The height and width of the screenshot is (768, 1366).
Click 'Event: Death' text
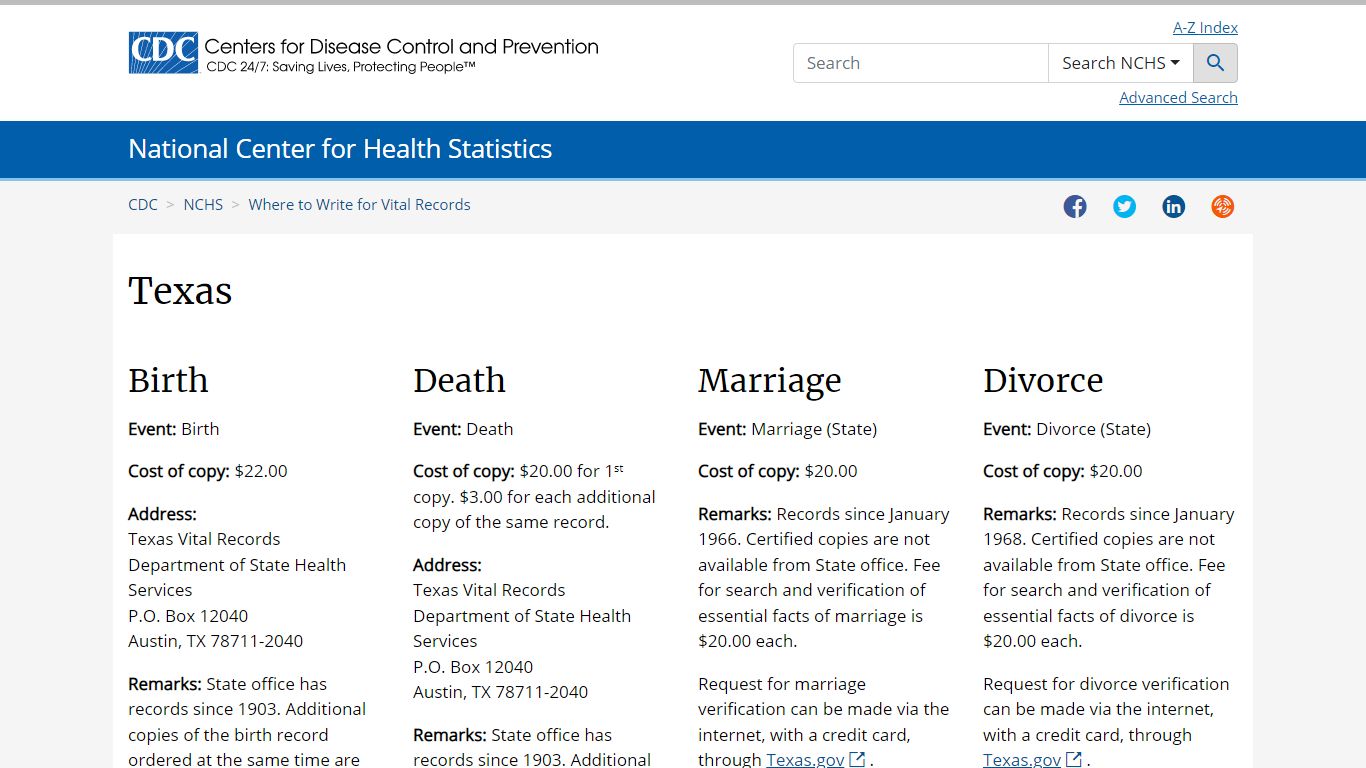pos(463,429)
